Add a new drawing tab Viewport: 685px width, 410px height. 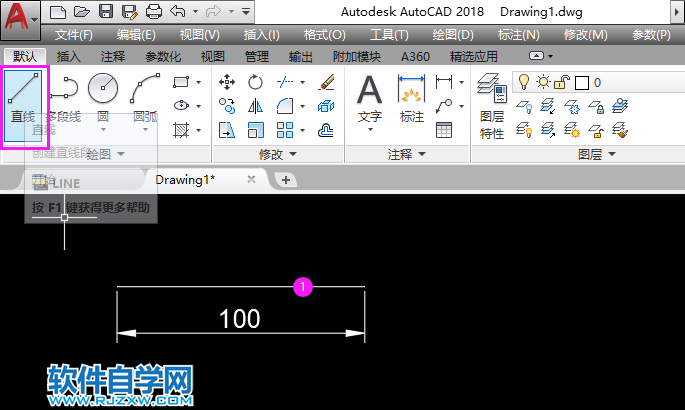click(x=286, y=179)
